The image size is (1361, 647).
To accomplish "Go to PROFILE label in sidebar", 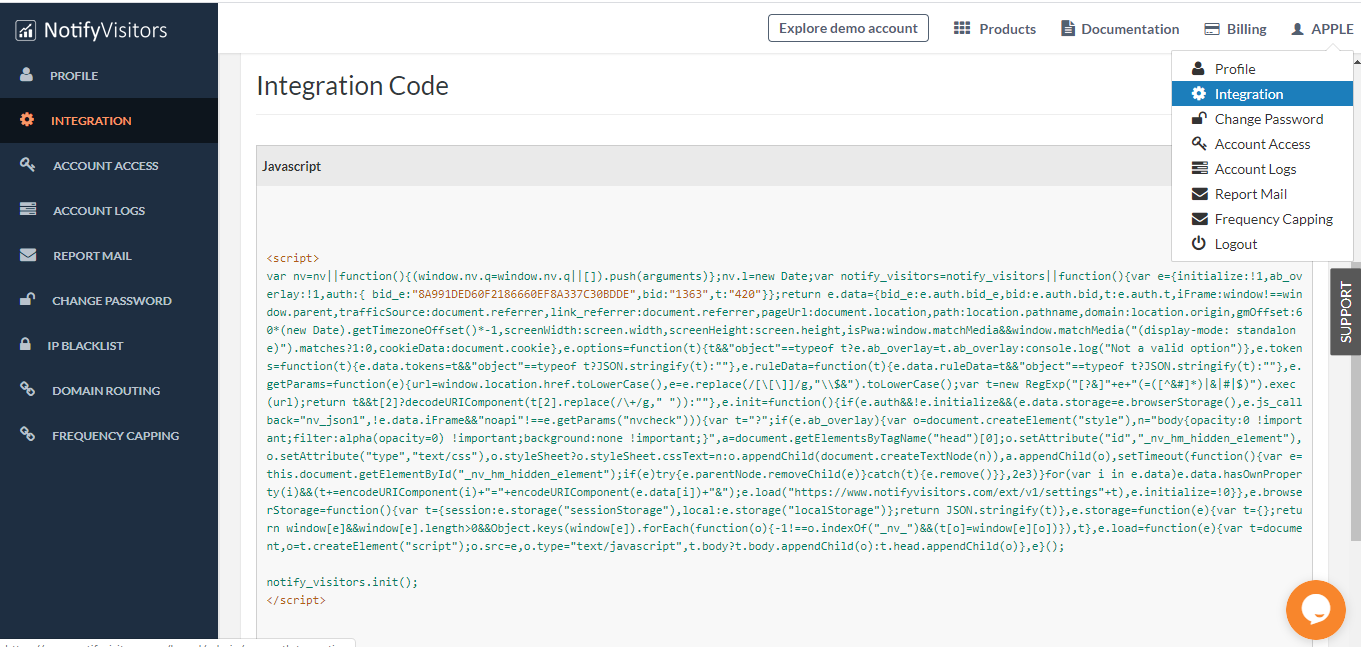I will 74,76.
